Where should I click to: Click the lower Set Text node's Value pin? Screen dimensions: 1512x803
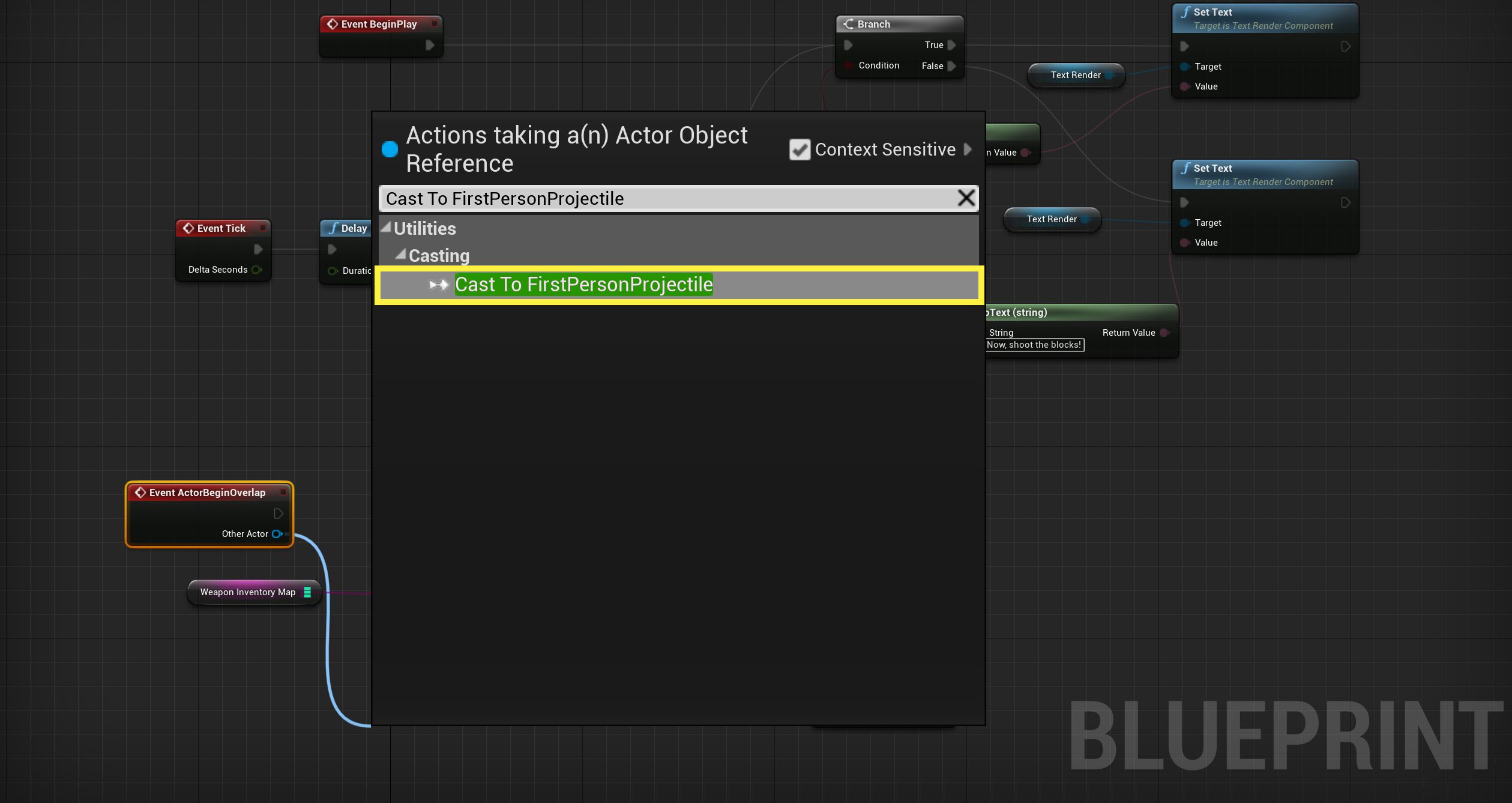coord(1184,243)
